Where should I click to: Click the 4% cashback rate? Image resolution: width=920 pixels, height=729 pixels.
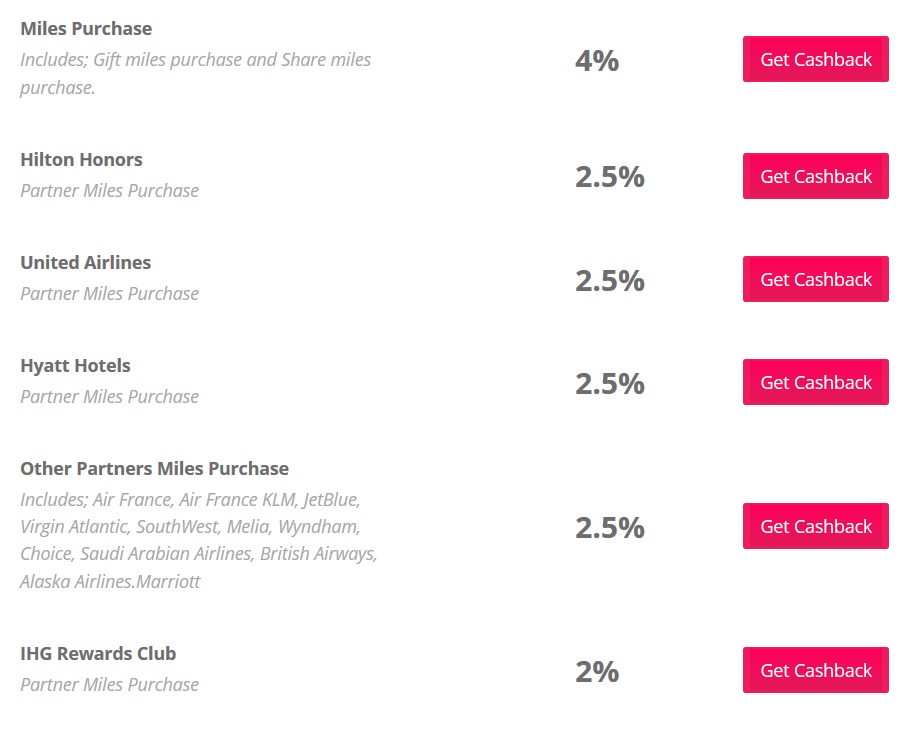tap(597, 61)
